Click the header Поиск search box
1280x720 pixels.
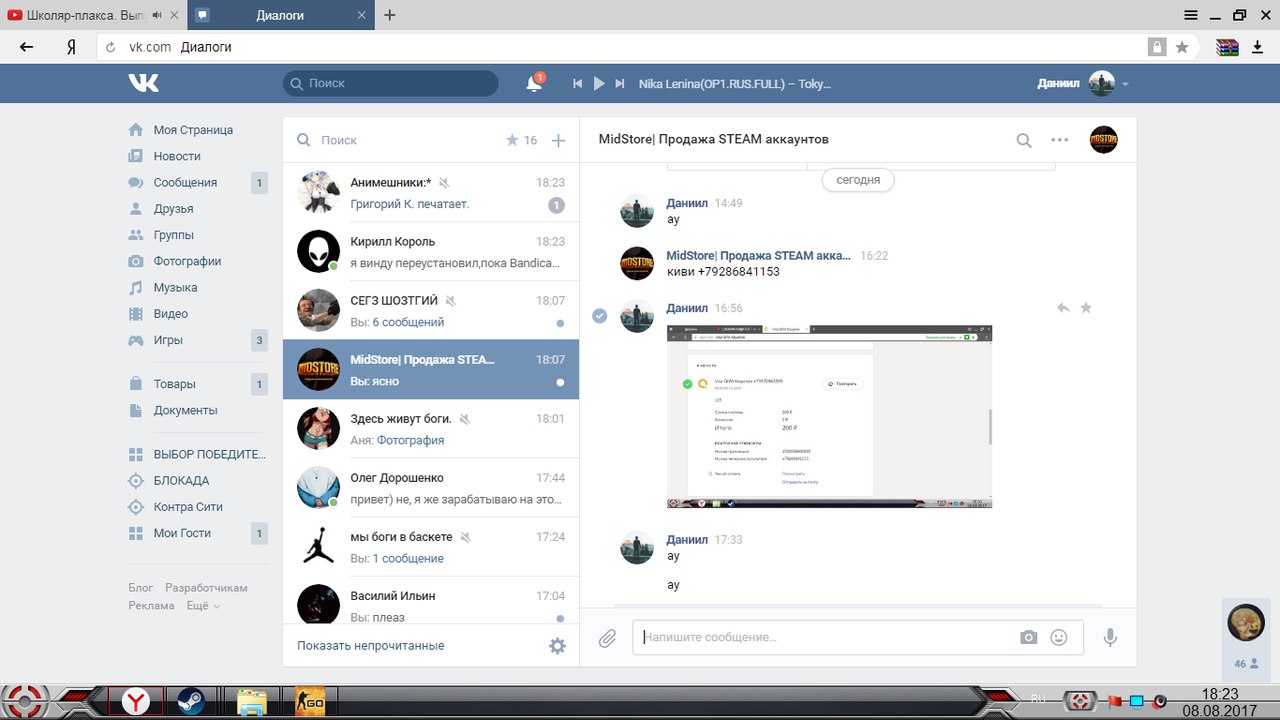[390, 84]
